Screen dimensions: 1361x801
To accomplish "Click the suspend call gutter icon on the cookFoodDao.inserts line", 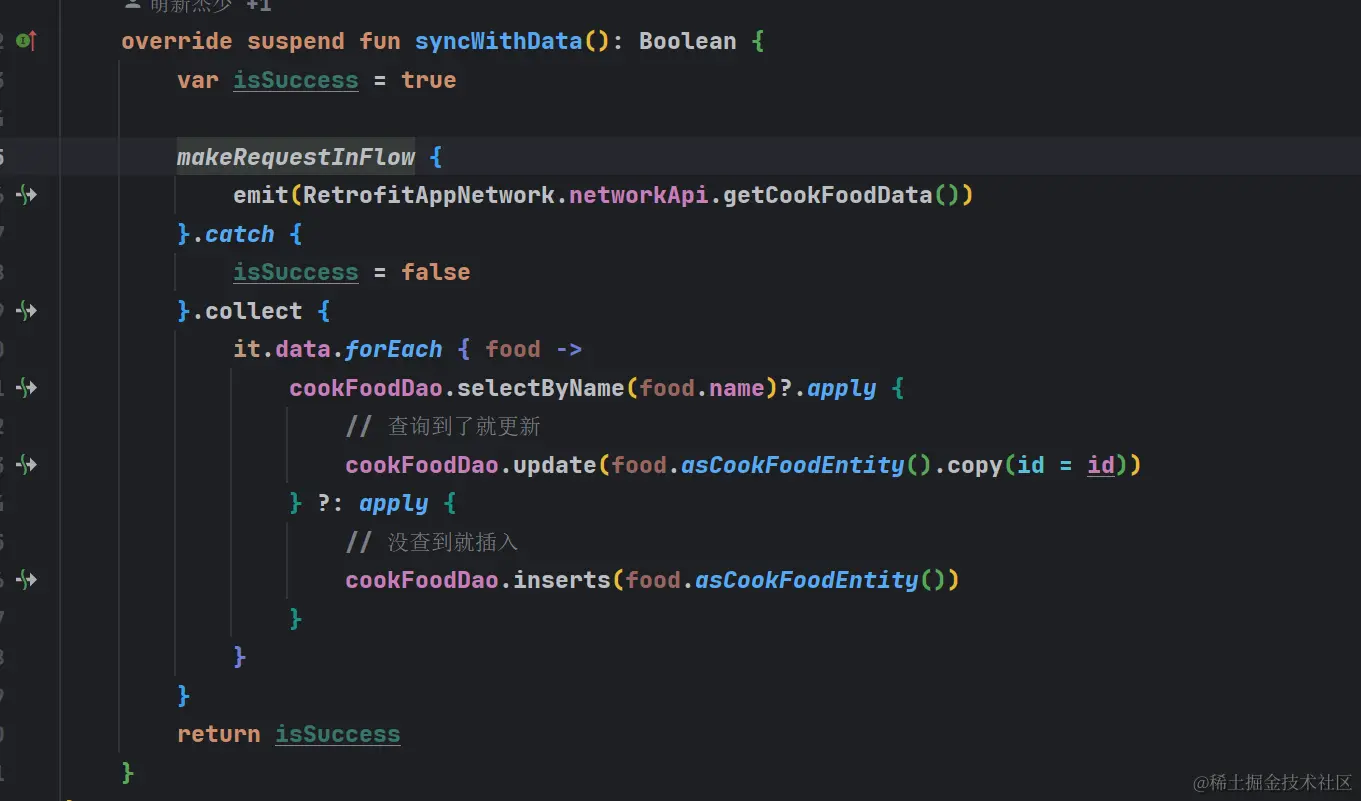I will [x=27, y=580].
